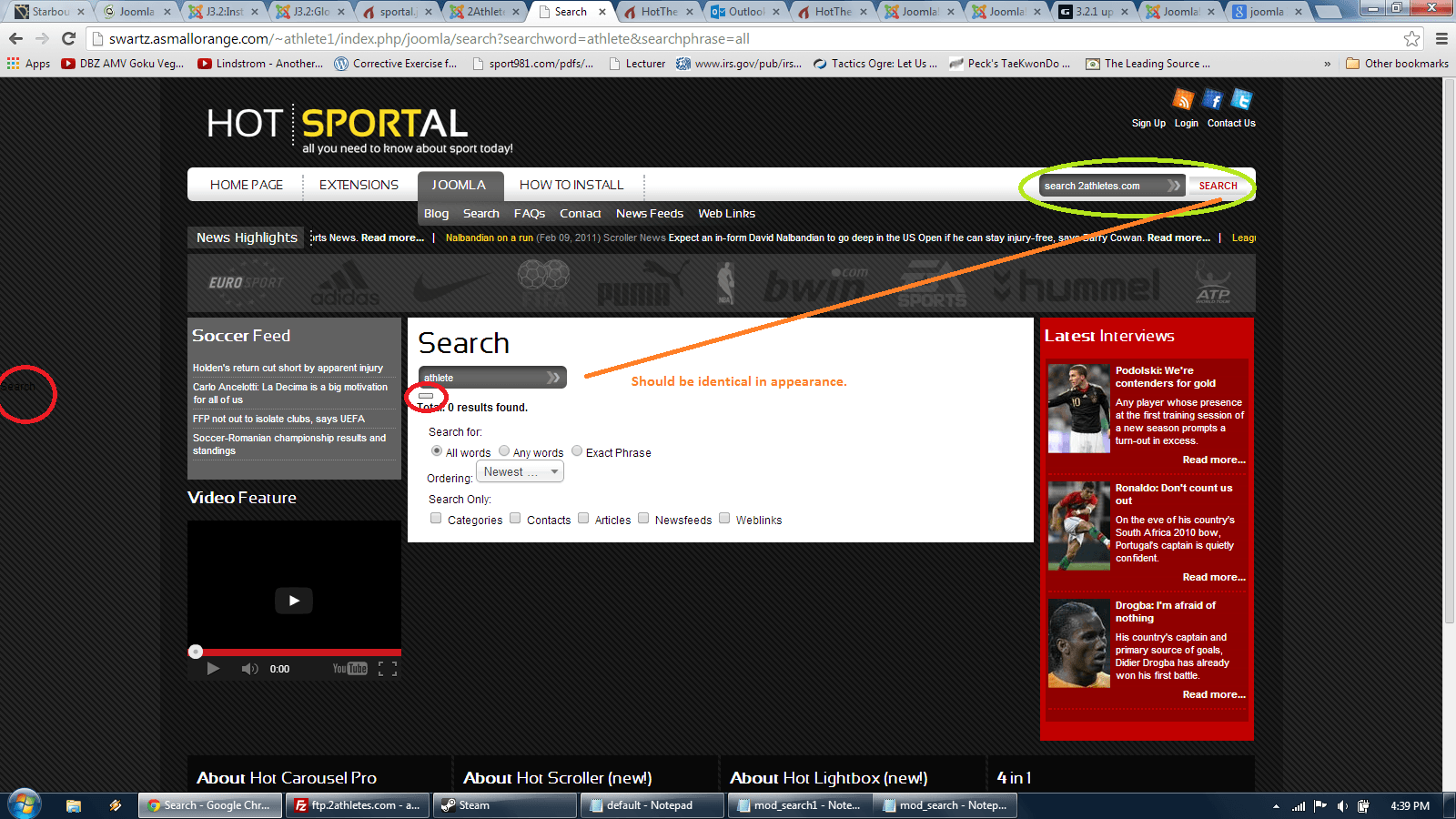Open default - Notepad taskbar item
The height and width of the screenshot is (819, 1456).
(x=653, y=805)
